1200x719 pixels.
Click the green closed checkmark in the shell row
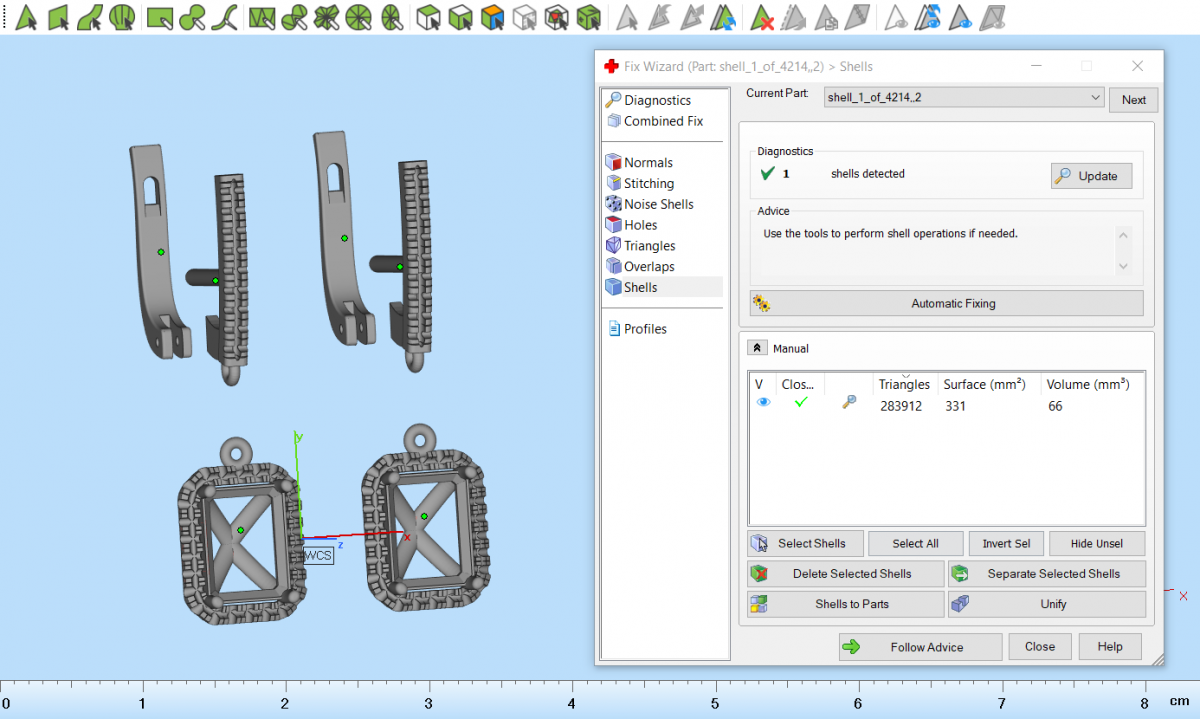click(800, 402)
